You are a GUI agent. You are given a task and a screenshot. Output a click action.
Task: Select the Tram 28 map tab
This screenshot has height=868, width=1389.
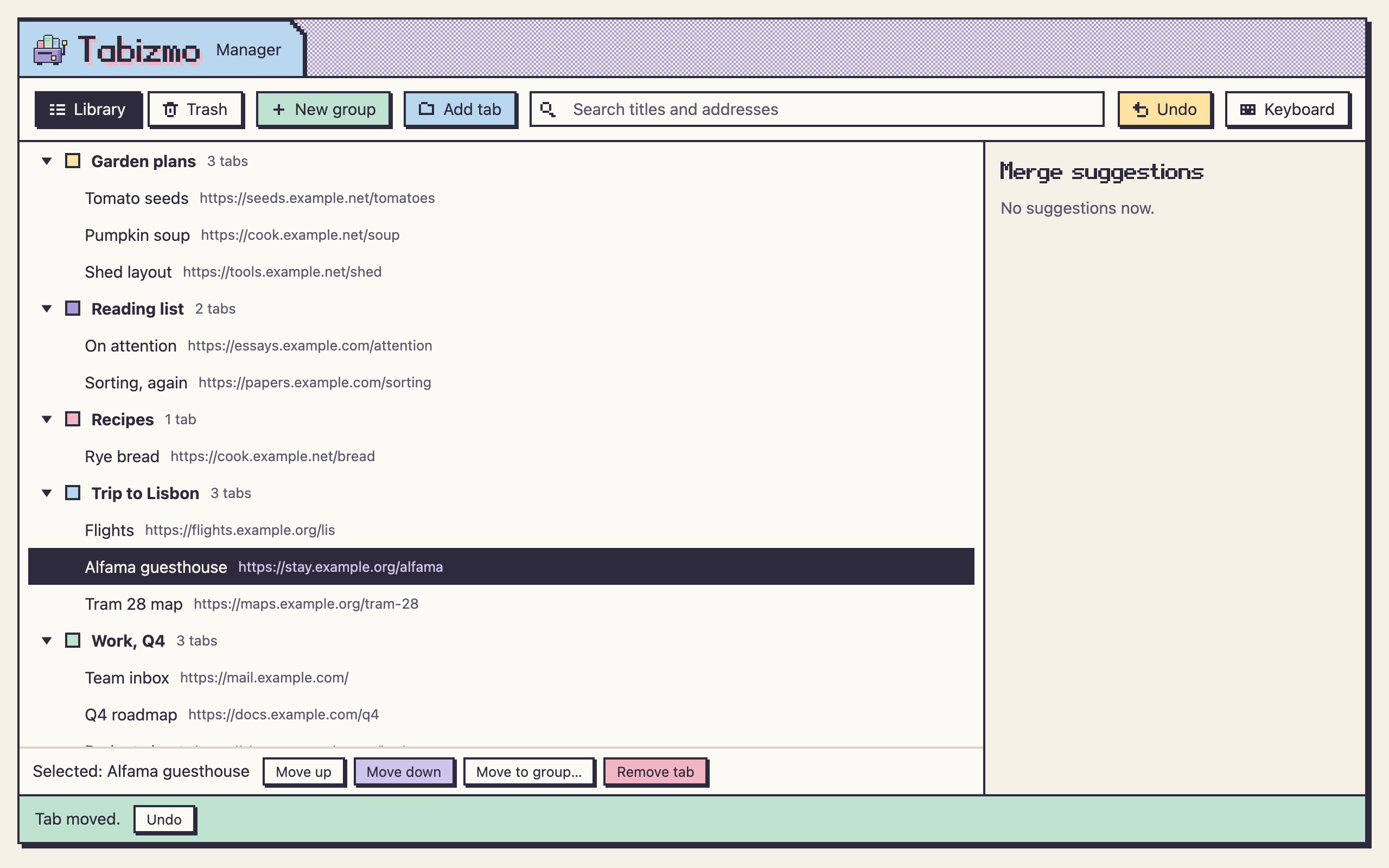point(501,604)
